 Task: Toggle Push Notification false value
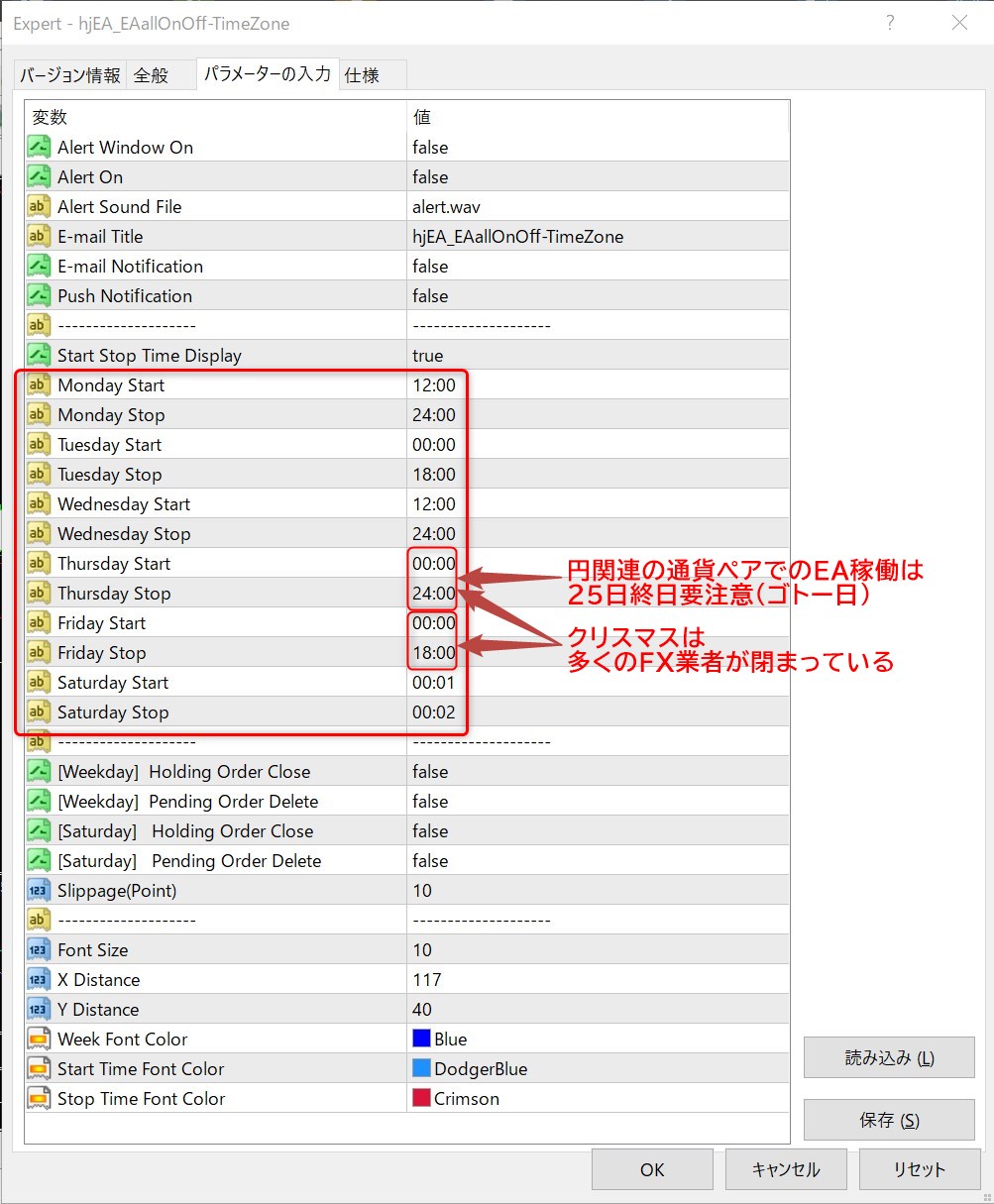430,296
